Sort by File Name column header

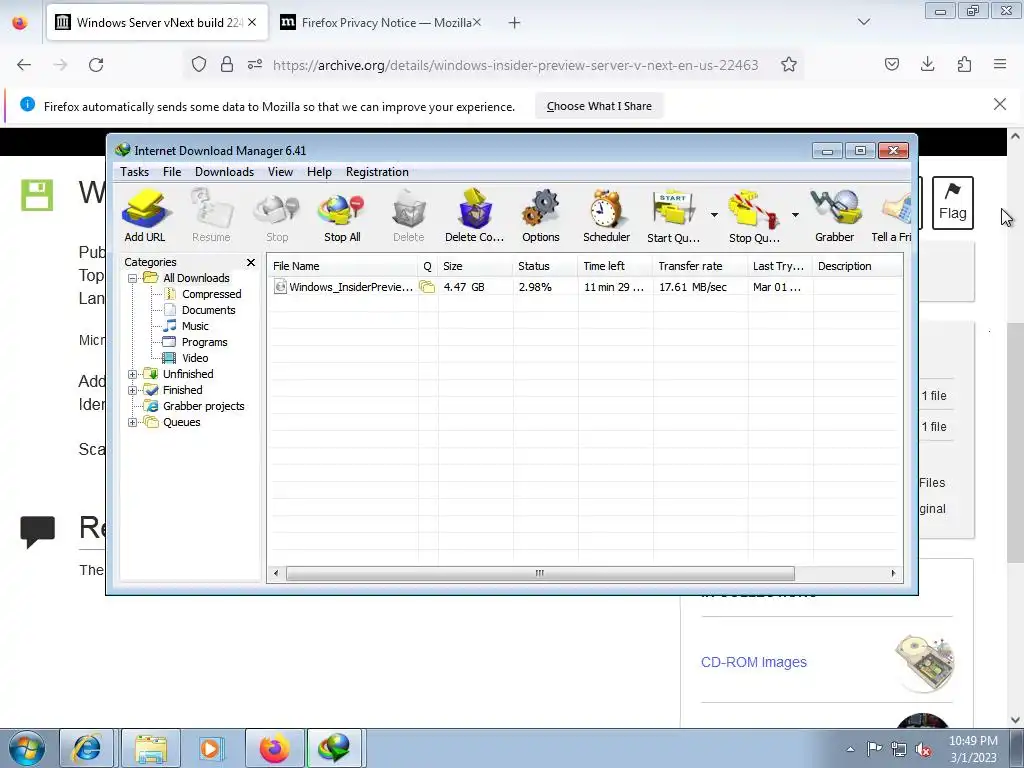pos(343,266)
